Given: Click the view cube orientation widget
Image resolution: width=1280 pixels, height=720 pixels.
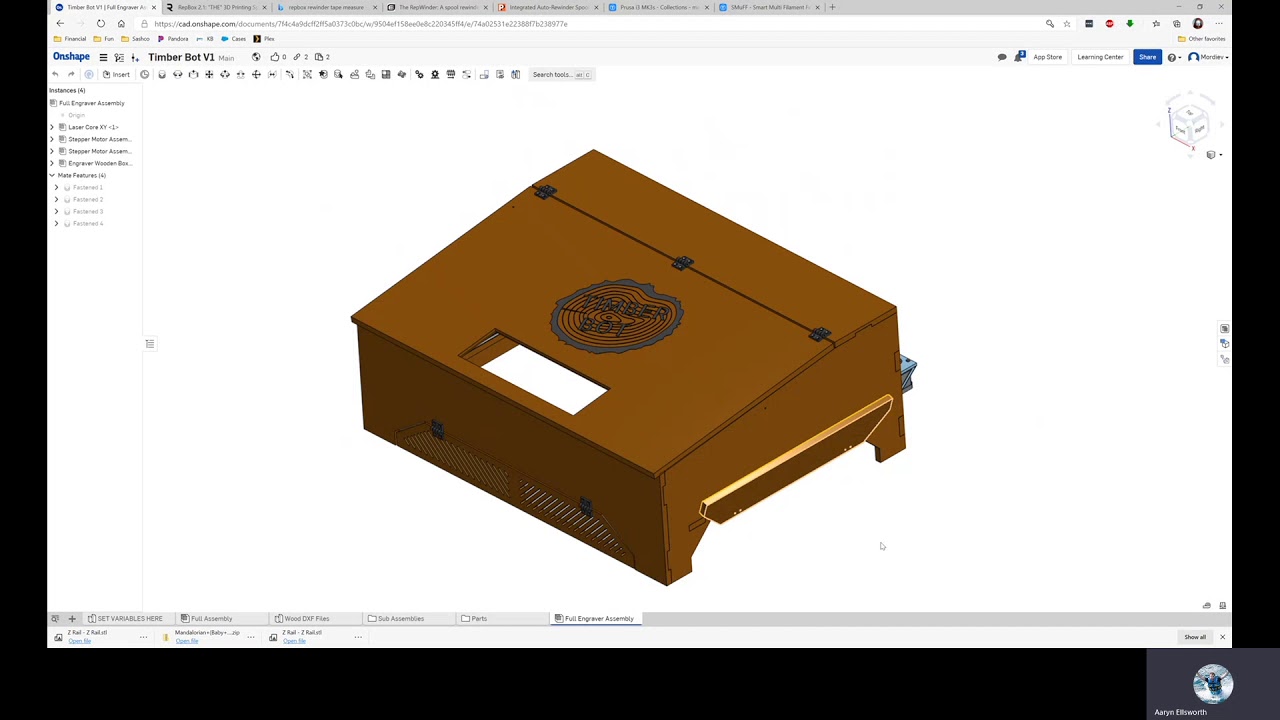Looking at the screenshot, I should 1189,125.
